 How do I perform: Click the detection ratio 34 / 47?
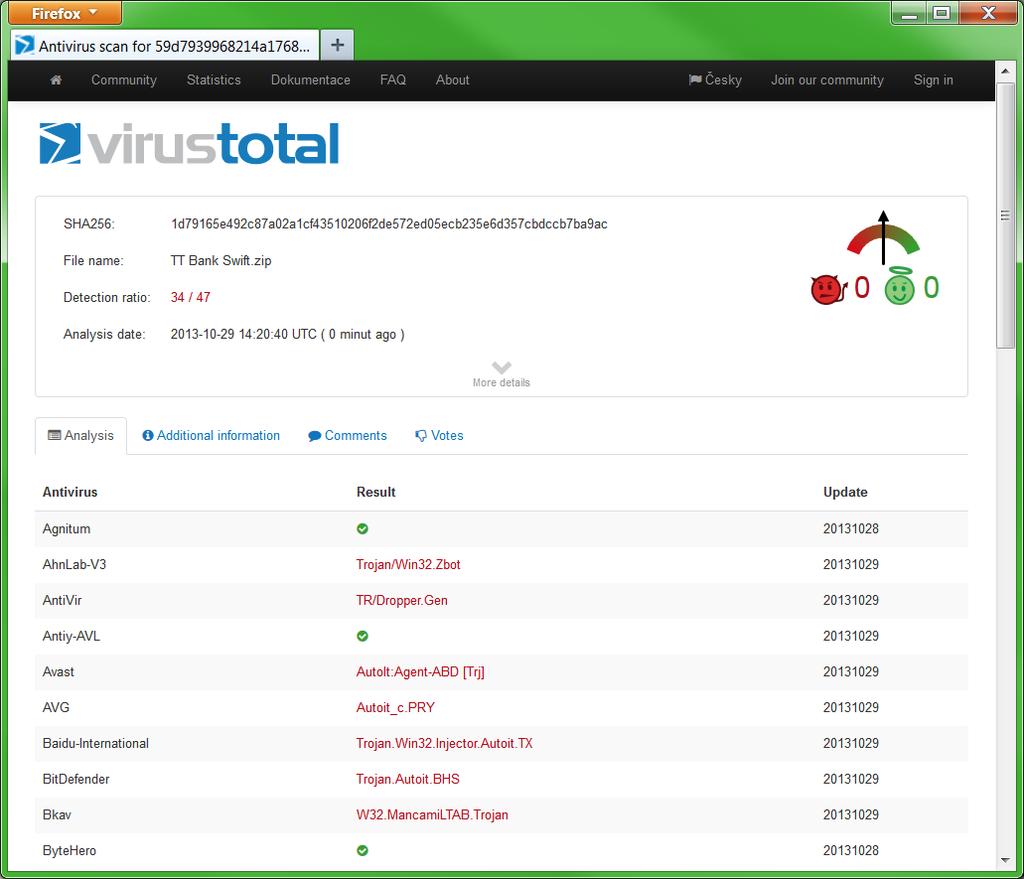pyautogui.click(x=191, y=297)
